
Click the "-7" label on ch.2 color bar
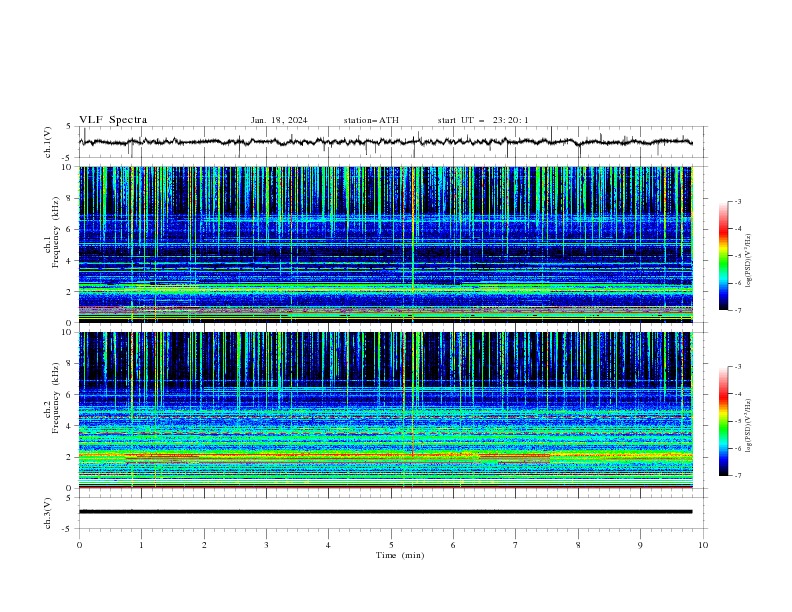tap(738, 476)
